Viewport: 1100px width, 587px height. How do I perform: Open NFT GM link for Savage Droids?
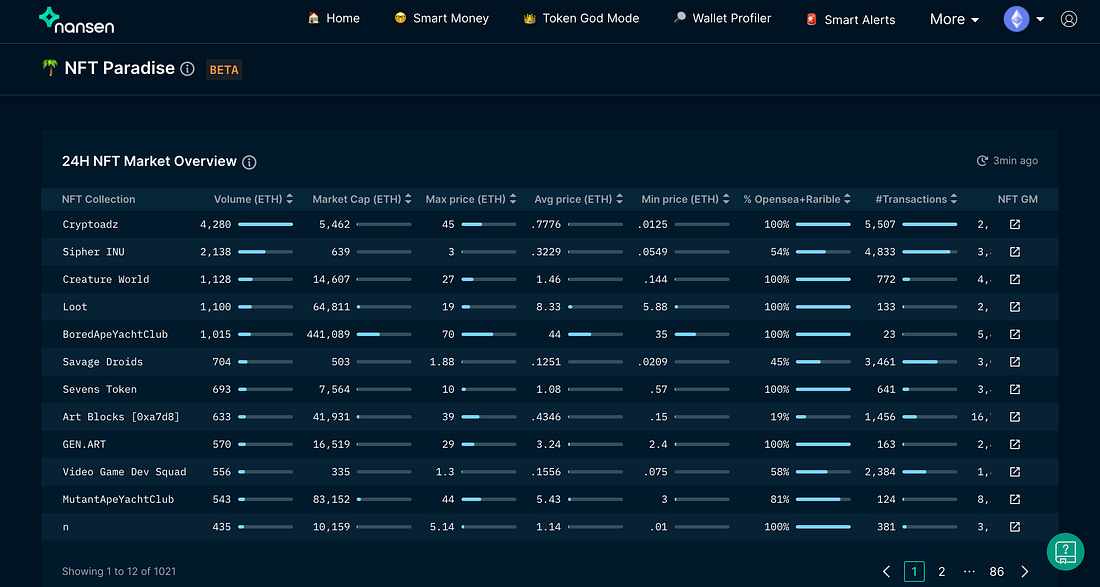click(x=1014, y=362)
